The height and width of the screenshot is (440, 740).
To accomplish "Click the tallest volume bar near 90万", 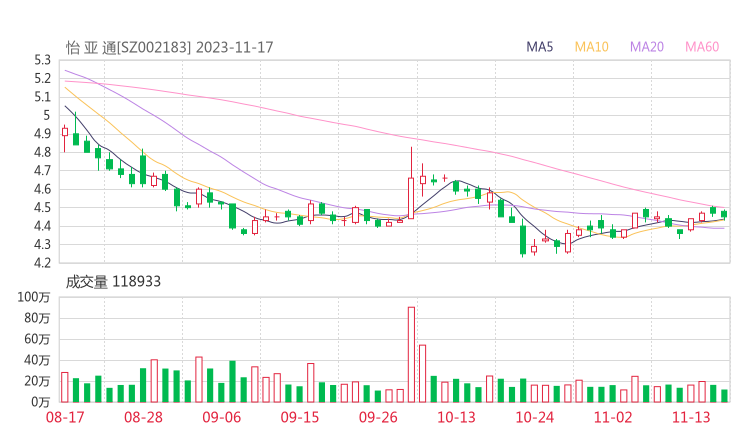I will click(411, 355).
